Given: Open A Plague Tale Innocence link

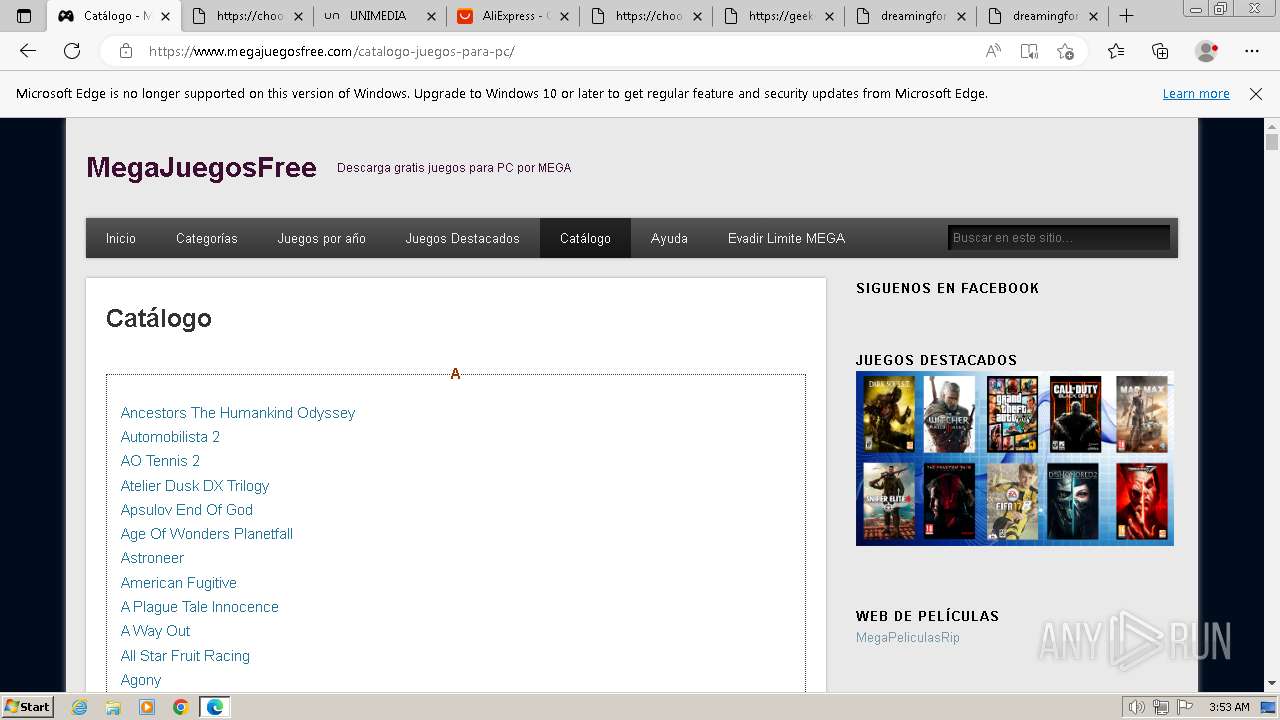Looking at the screenshot, I should tap(200, 607).
